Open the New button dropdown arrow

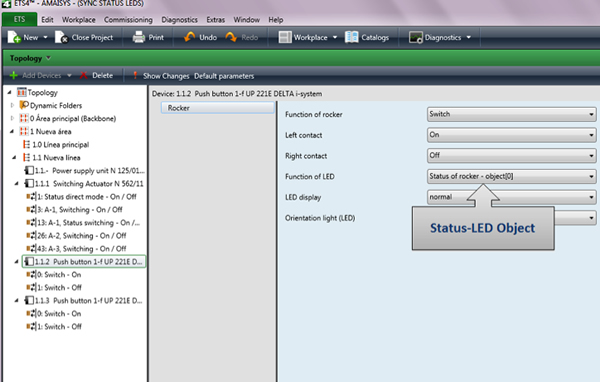[45, 38]
